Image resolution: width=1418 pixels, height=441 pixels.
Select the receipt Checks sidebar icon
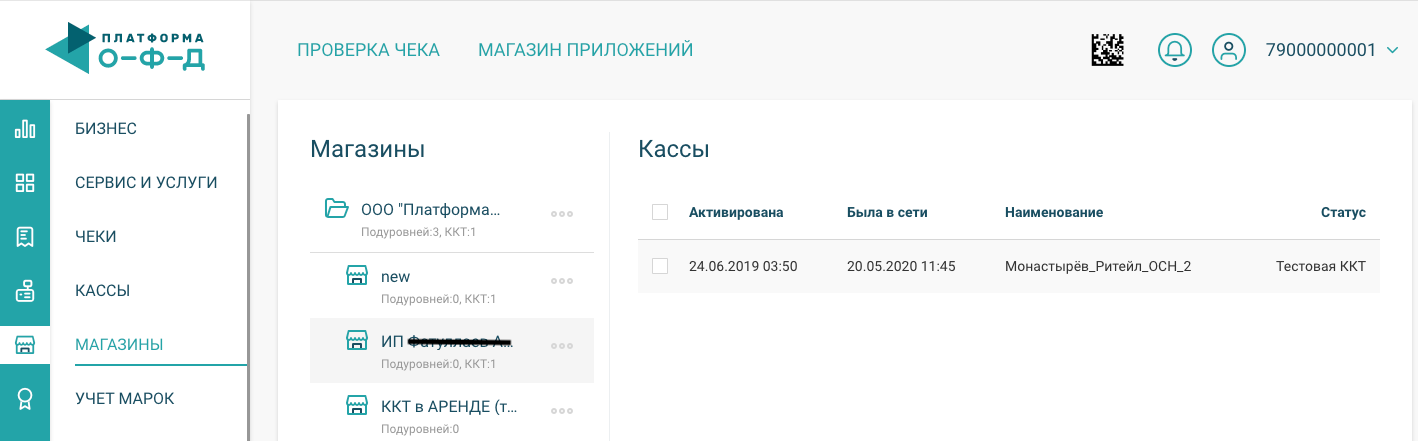(25, 237)
